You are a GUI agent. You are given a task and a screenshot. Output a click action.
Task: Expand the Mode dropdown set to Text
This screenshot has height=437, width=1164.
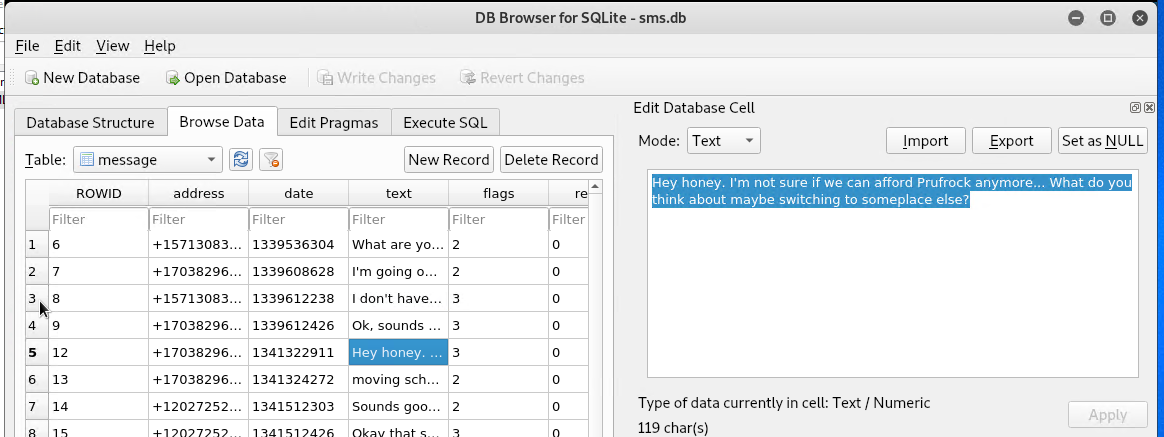(724, 140)
